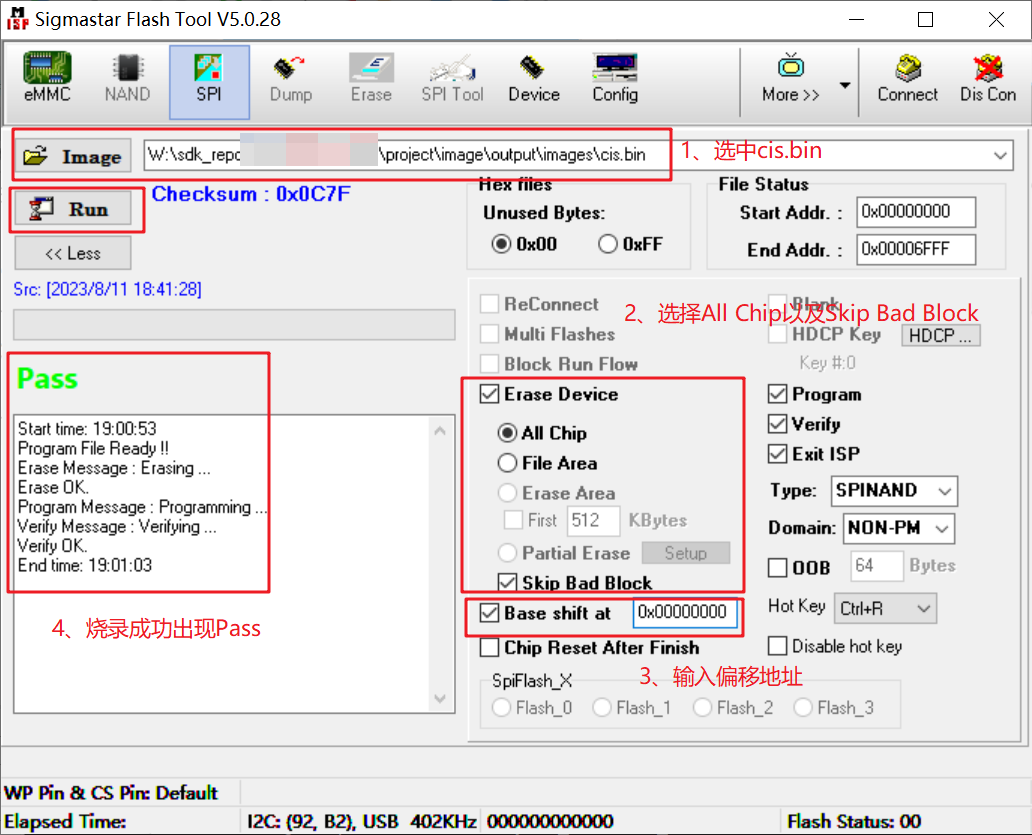Click the 'Erase OK.' log line

point(53,488)
